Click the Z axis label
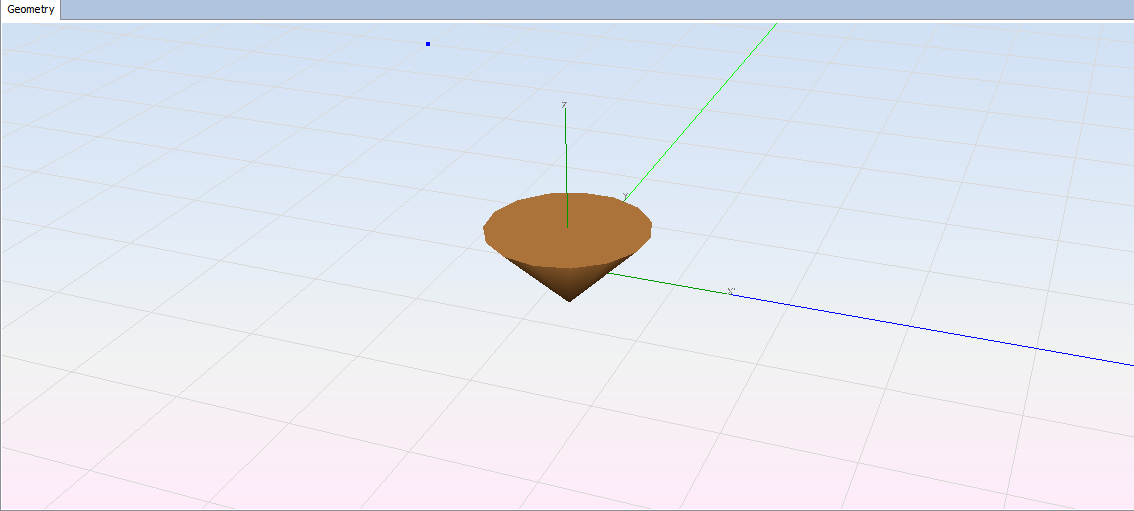The width and height of the screenshot is (1134, 511). (565, 104)
